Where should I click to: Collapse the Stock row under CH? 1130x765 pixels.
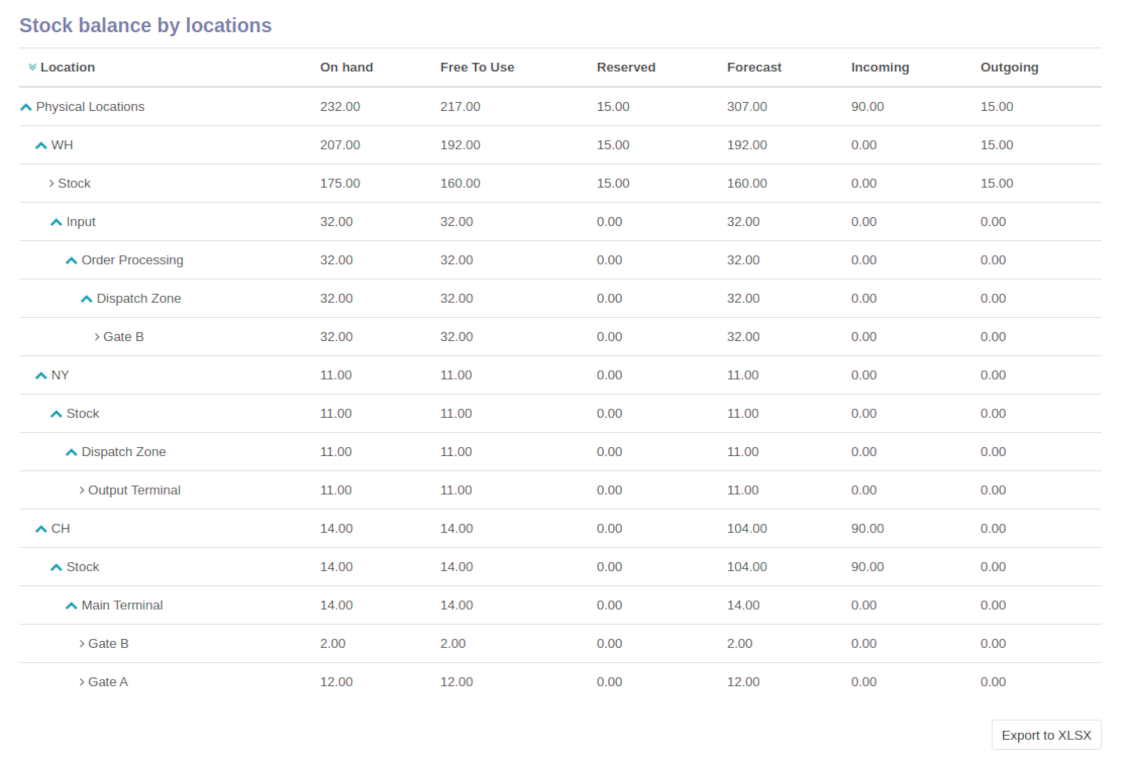pos(56,568)
